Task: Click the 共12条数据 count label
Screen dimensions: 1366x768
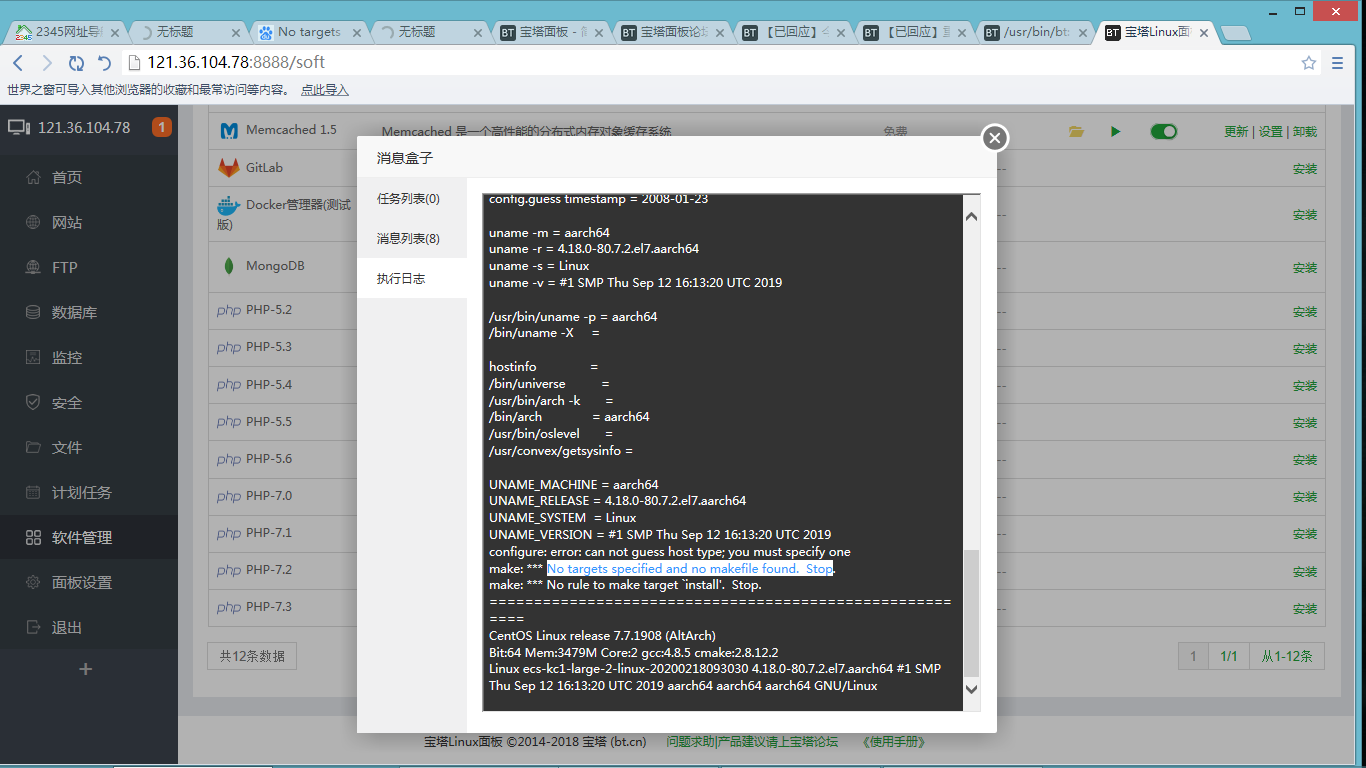Action: click(x=252, y=656)
